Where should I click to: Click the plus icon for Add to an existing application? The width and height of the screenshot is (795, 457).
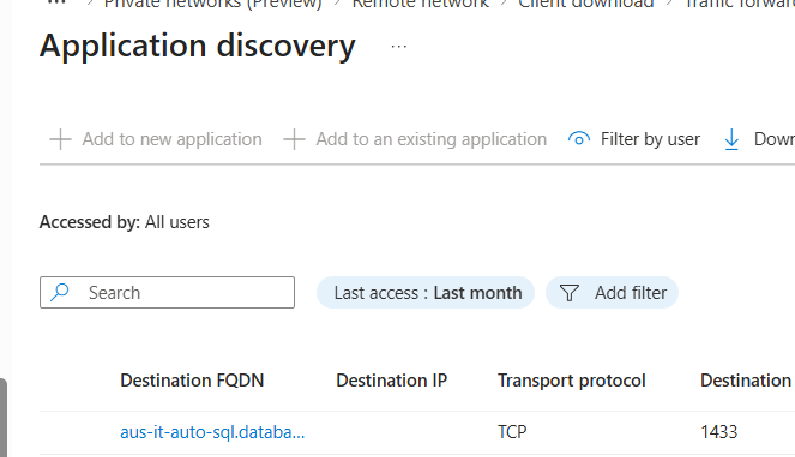(x=294, y=139)
